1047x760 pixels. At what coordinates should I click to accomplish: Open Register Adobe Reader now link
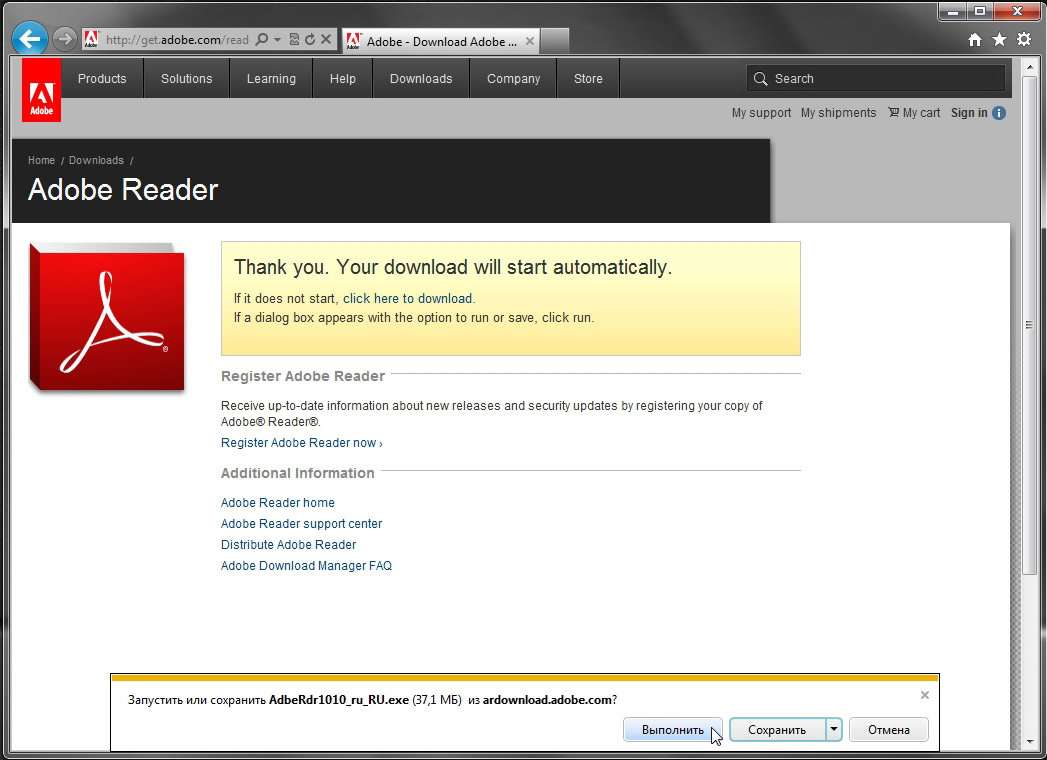tap(302, 443)
